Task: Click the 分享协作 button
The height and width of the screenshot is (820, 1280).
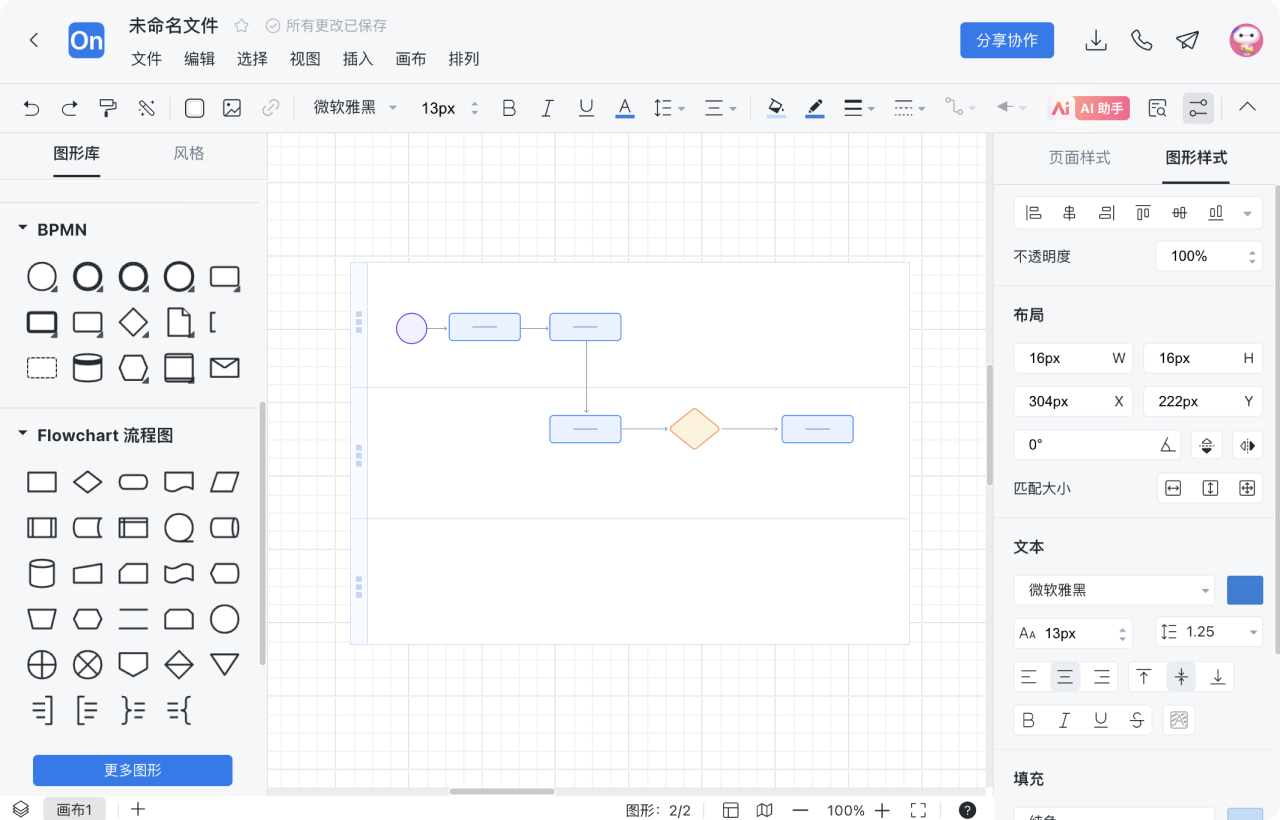Action: click(1007, 40)
